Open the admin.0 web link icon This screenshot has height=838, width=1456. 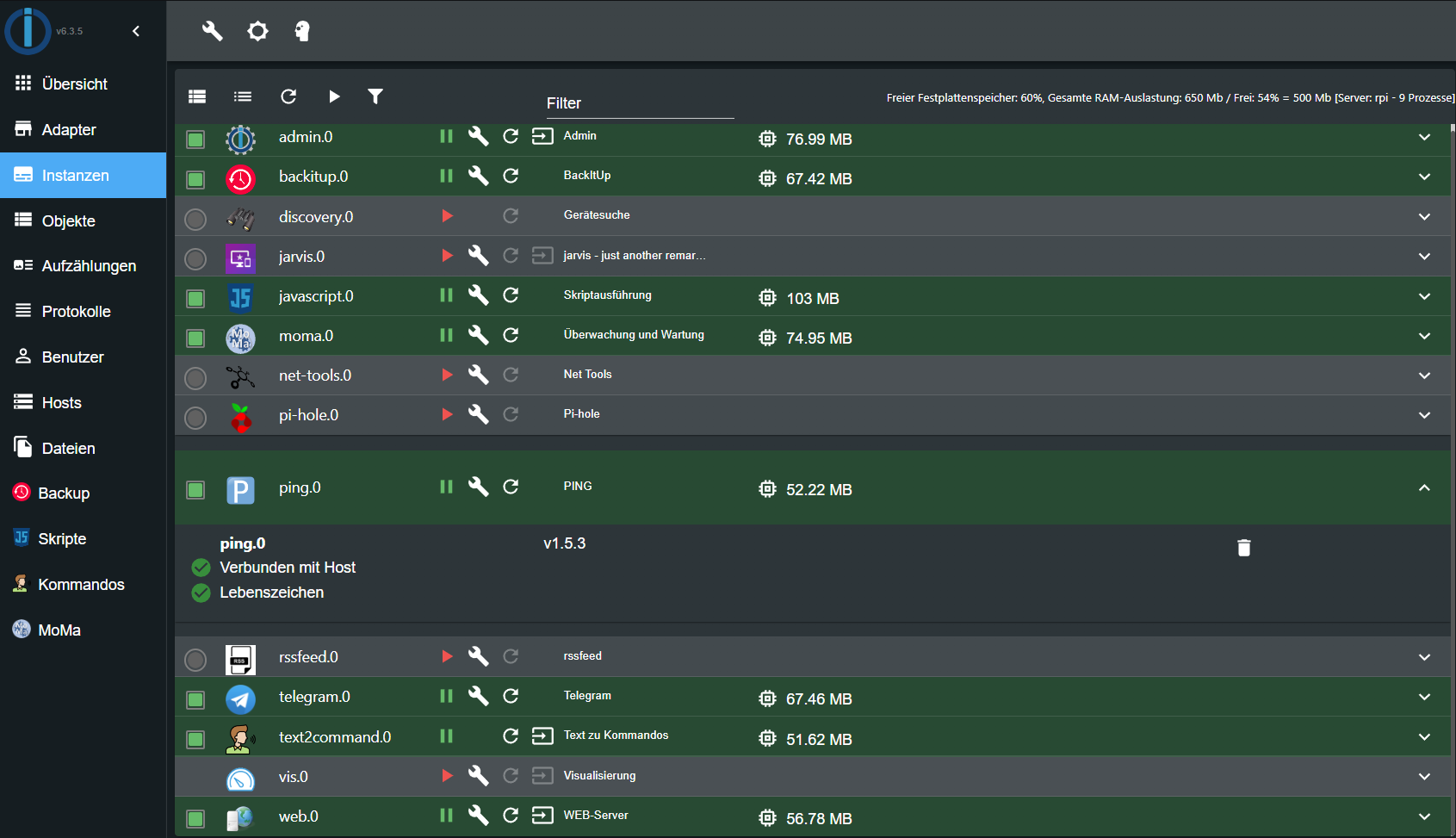(x=542, y=136)
